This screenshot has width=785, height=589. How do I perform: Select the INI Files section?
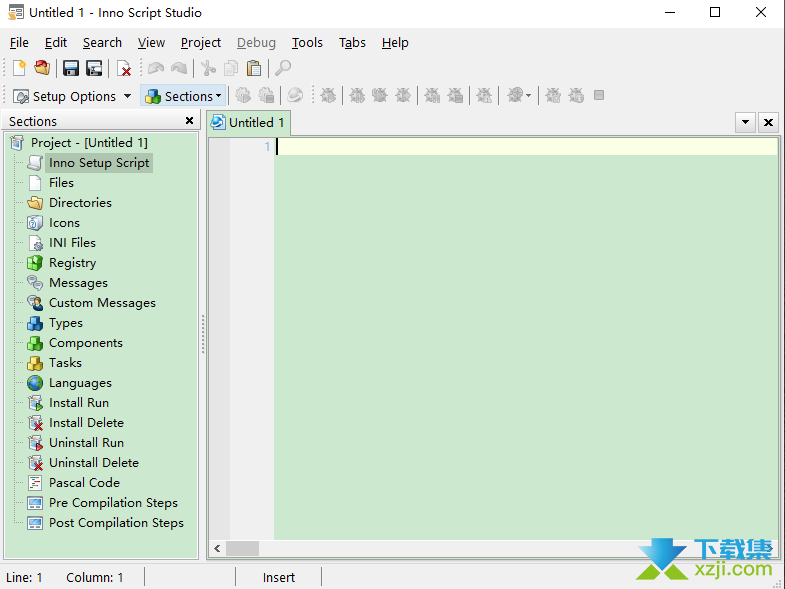click(72, 243)
